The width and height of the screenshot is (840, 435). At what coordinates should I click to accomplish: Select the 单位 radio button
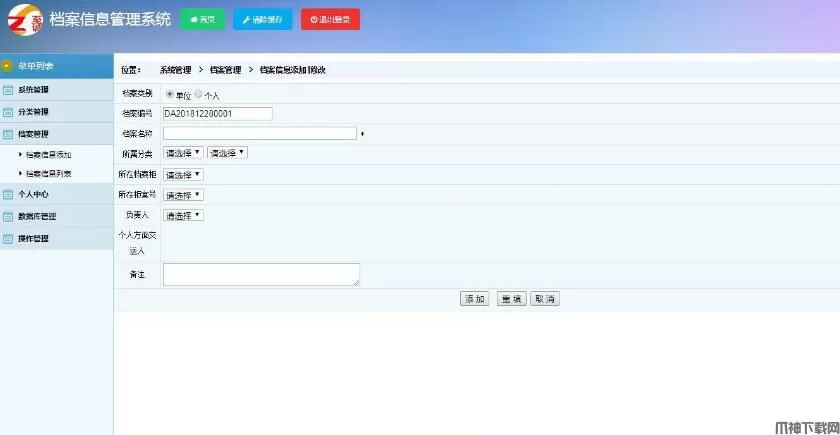(x=169, y=94)
